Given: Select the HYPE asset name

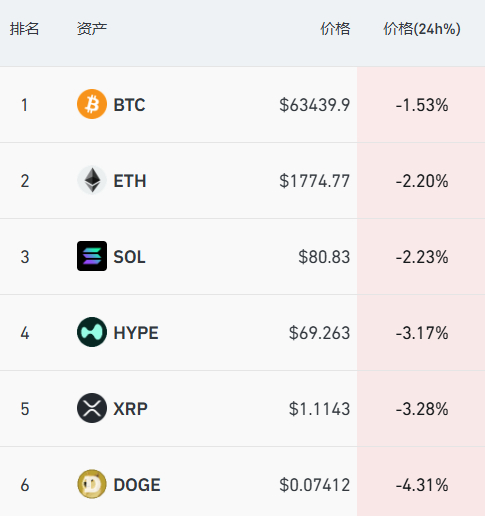Looking at the screenshot, I should tap(136, 333).
